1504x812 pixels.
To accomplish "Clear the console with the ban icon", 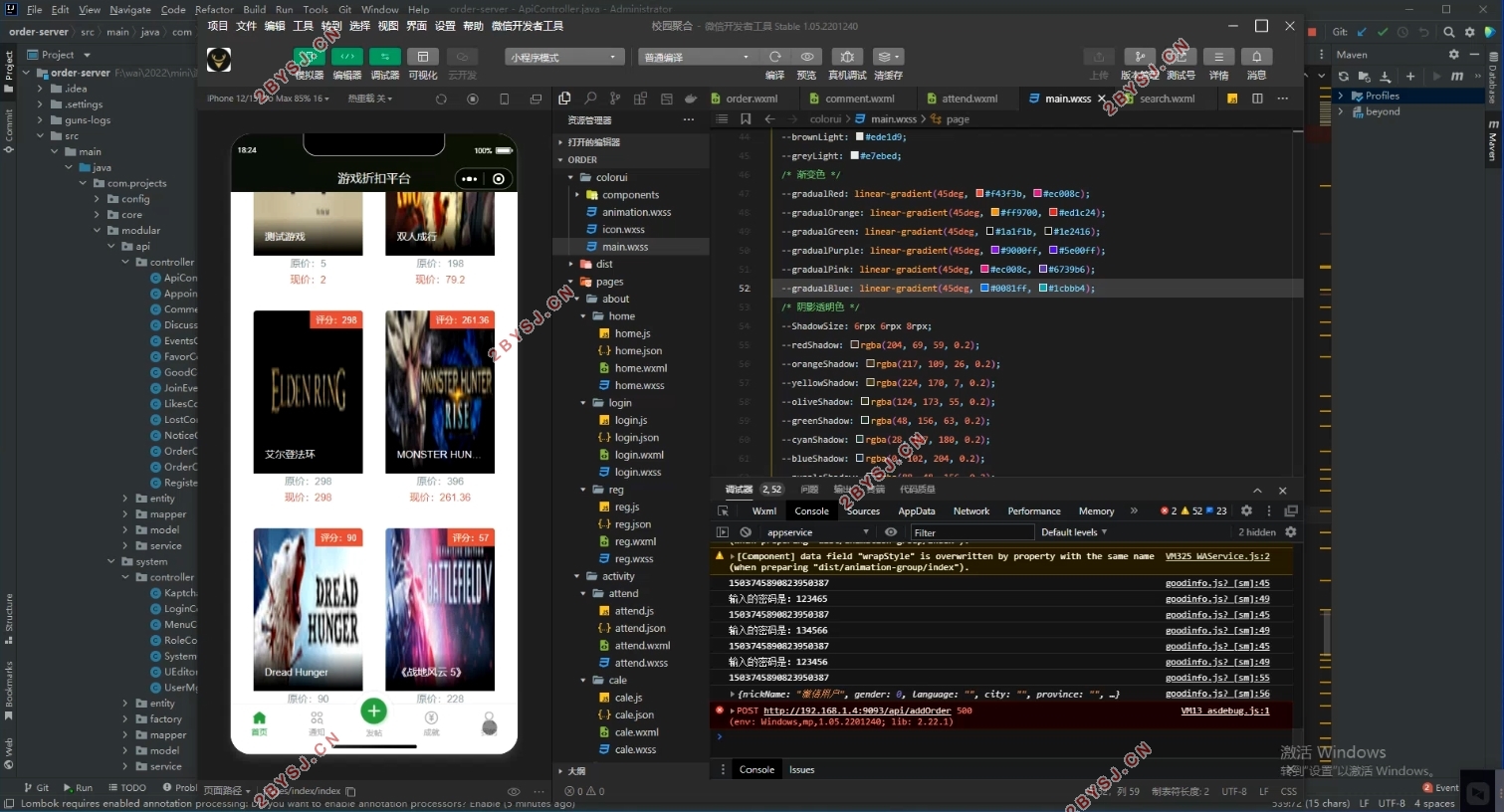I will coord(746,532).
